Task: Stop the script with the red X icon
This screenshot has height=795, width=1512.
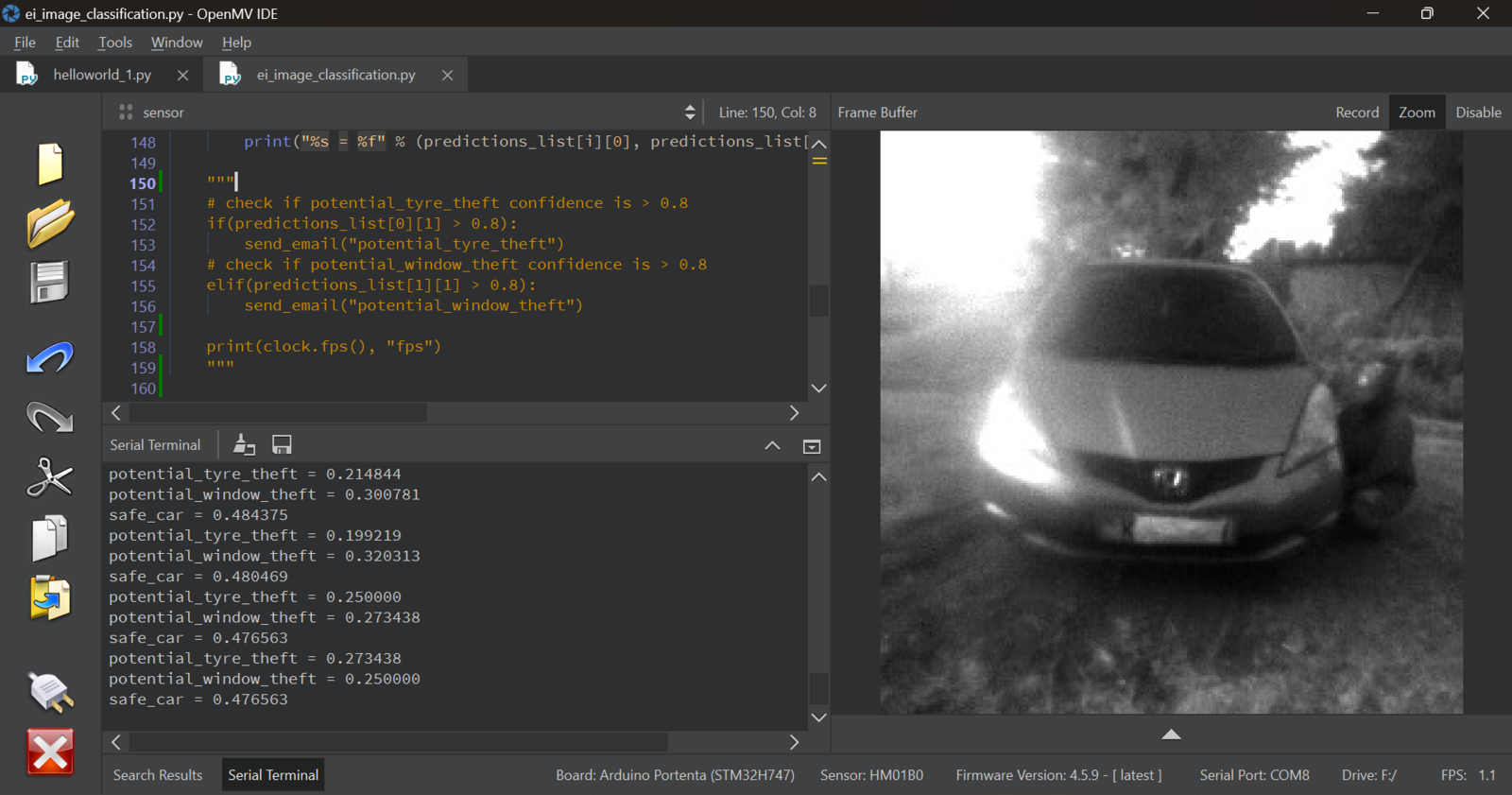Action: (50, 752)
